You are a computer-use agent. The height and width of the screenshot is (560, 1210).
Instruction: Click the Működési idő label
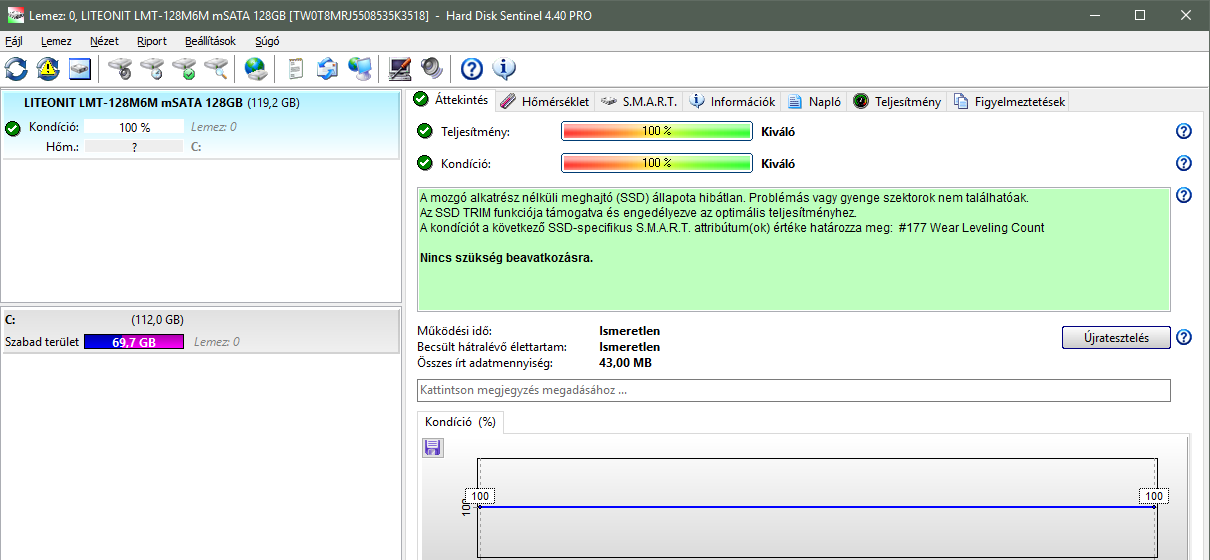(x=456, y=331)
